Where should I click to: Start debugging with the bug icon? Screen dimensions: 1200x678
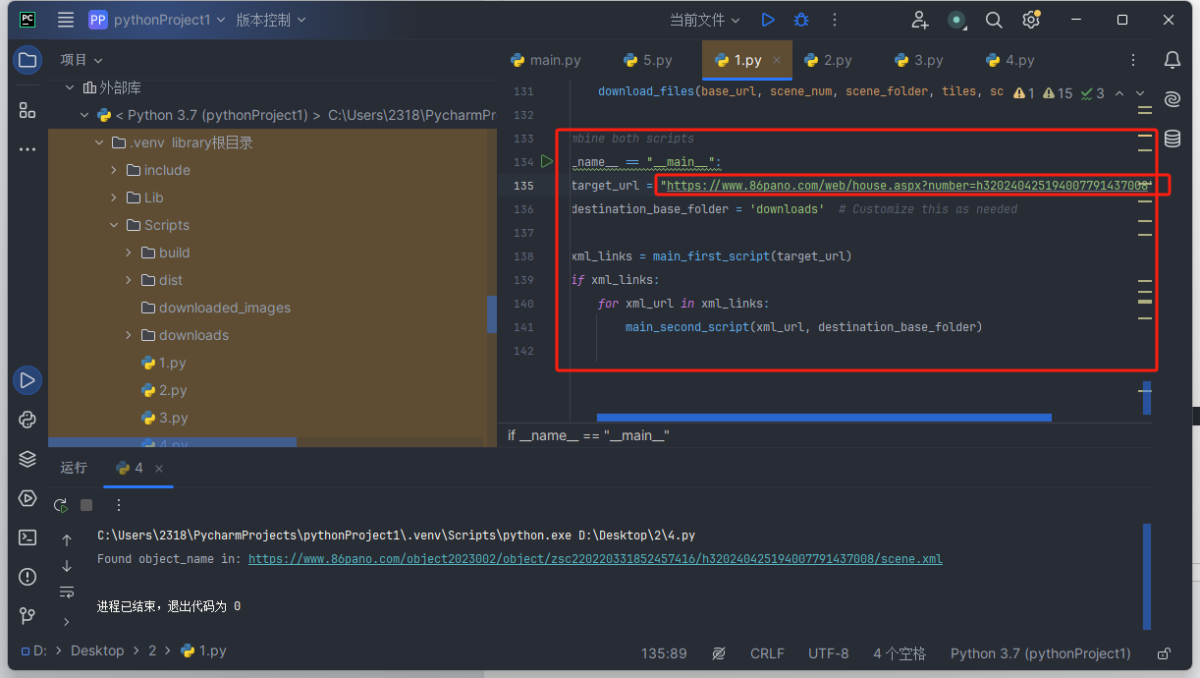click(801, 20)
